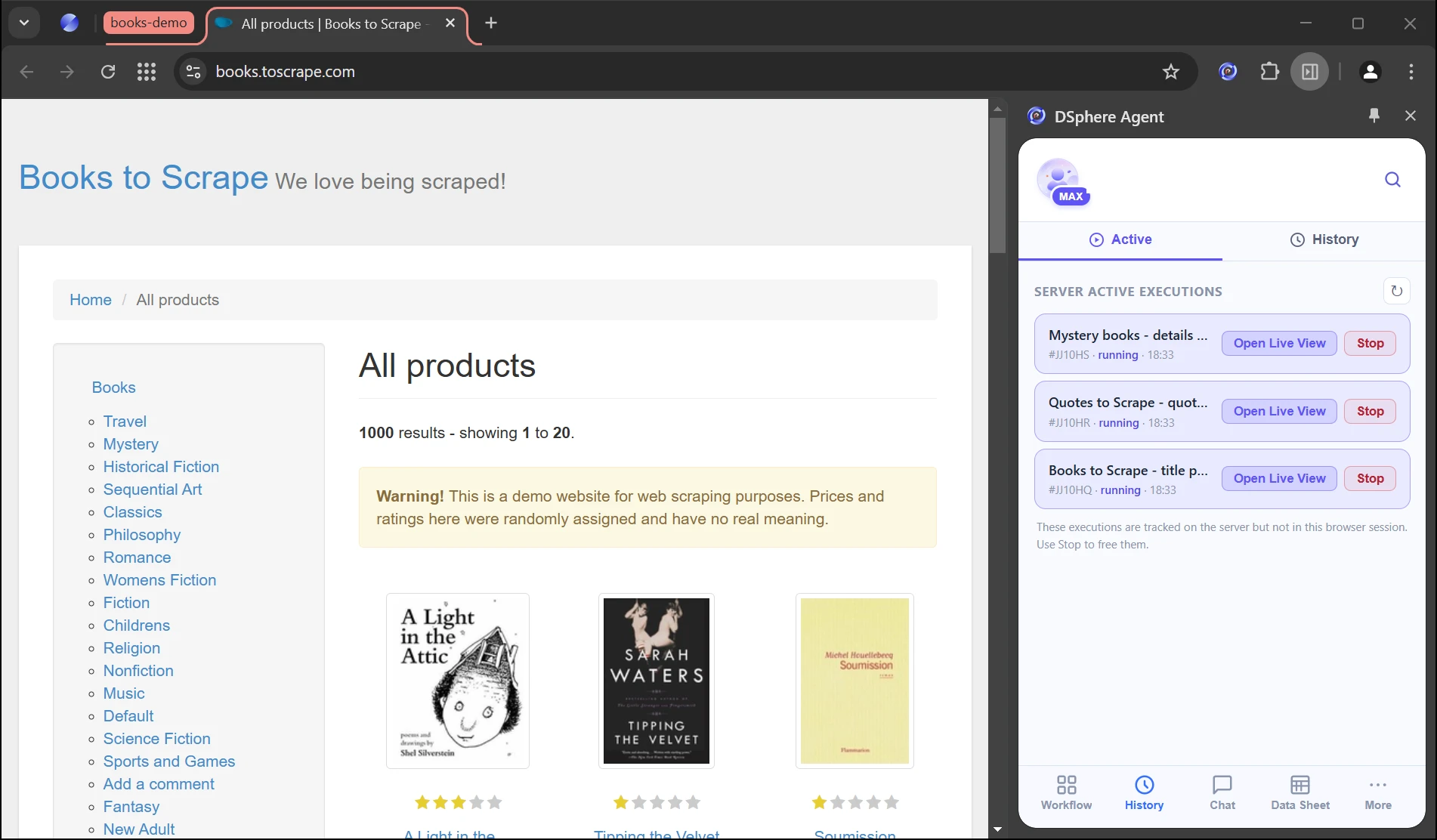The image size is (1437, 840).
Task: Stop the Mystery books execution
Action: [1370, 344]
